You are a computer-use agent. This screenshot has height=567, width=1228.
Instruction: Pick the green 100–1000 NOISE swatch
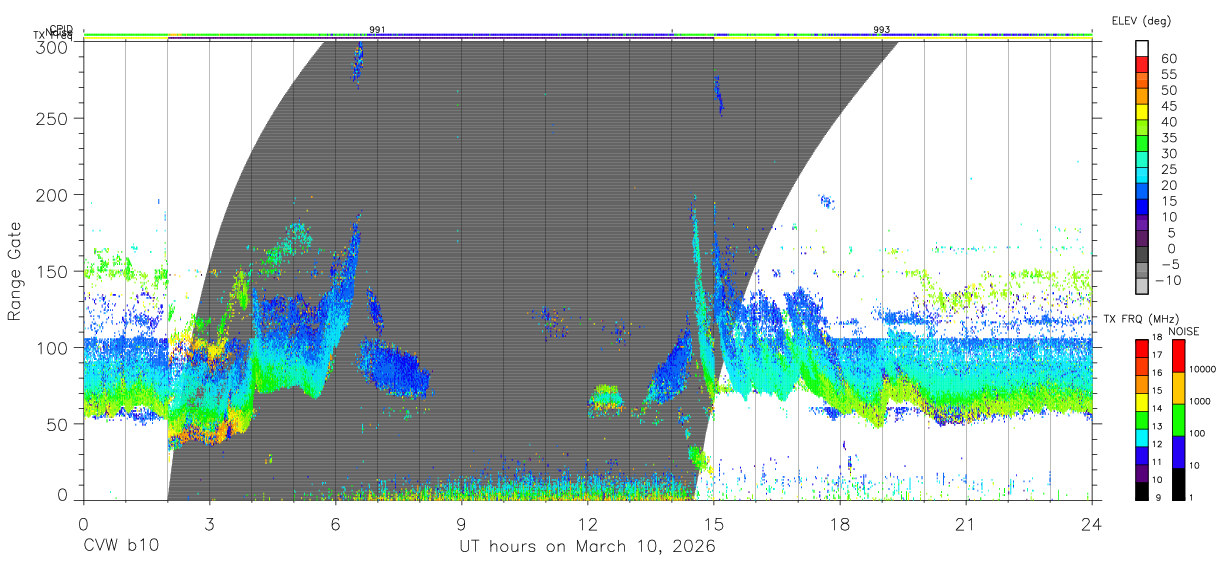(1178, 418)
